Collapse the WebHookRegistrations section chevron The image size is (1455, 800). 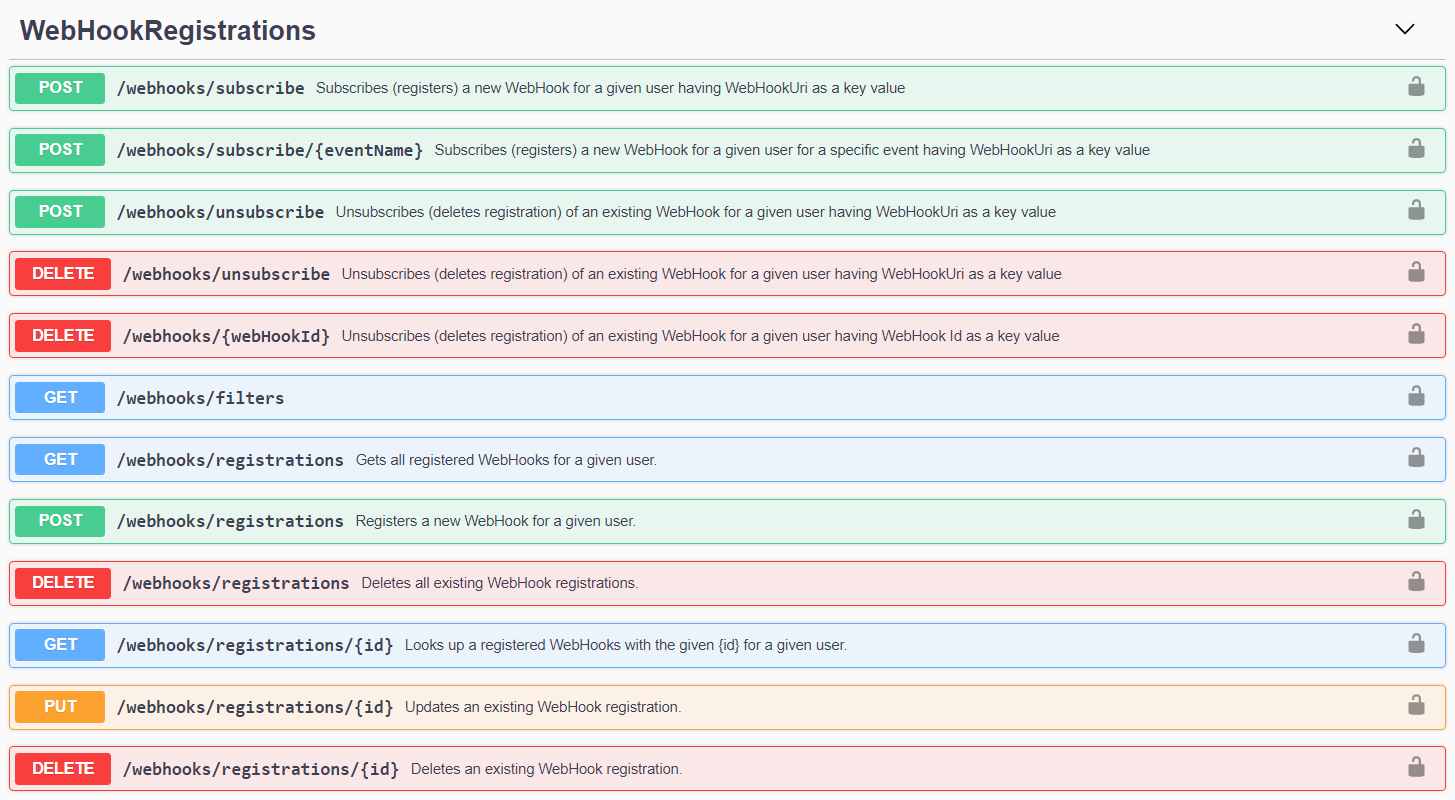(1404, 29)
